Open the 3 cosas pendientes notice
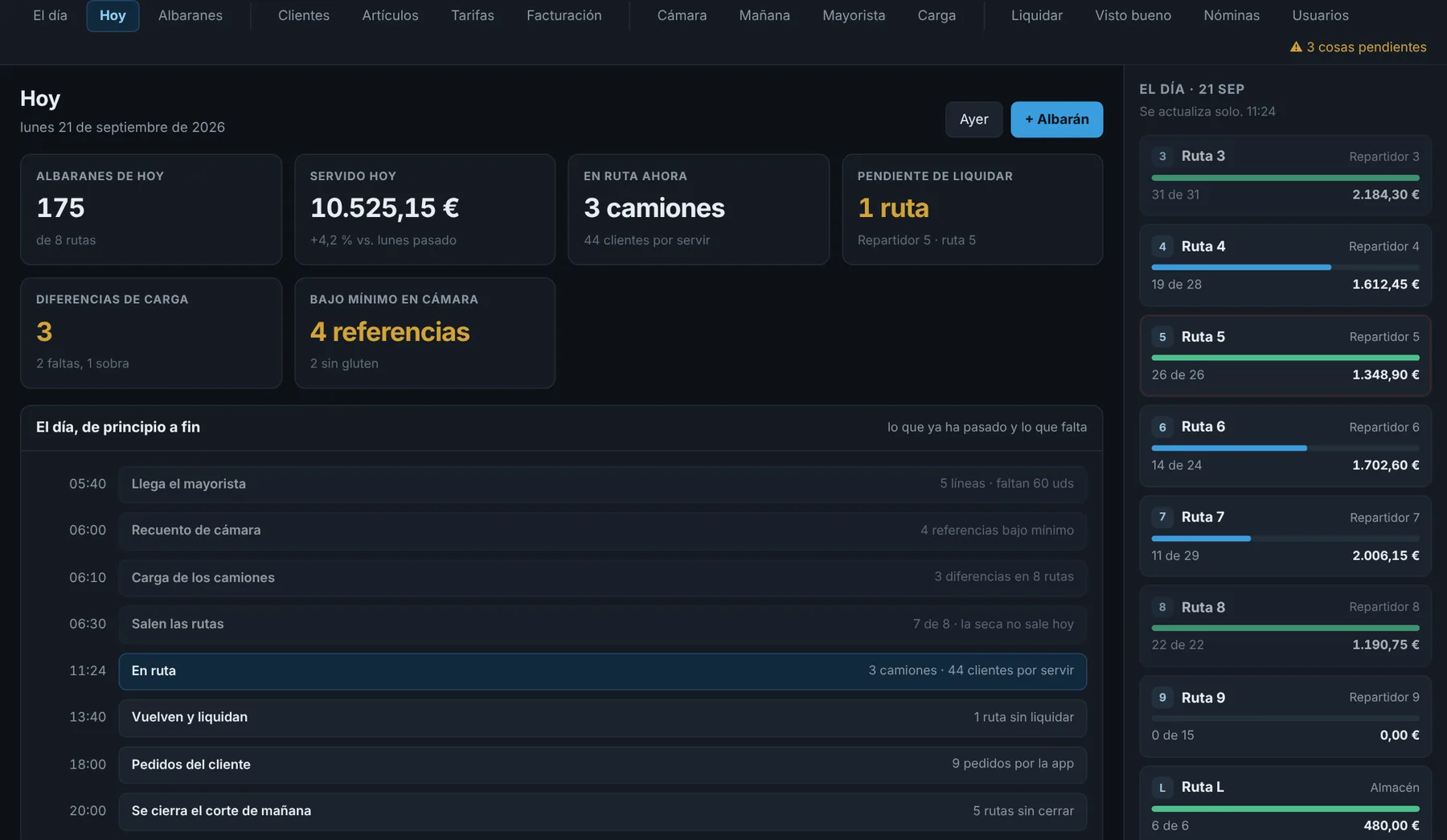 tap(1359, 47)
